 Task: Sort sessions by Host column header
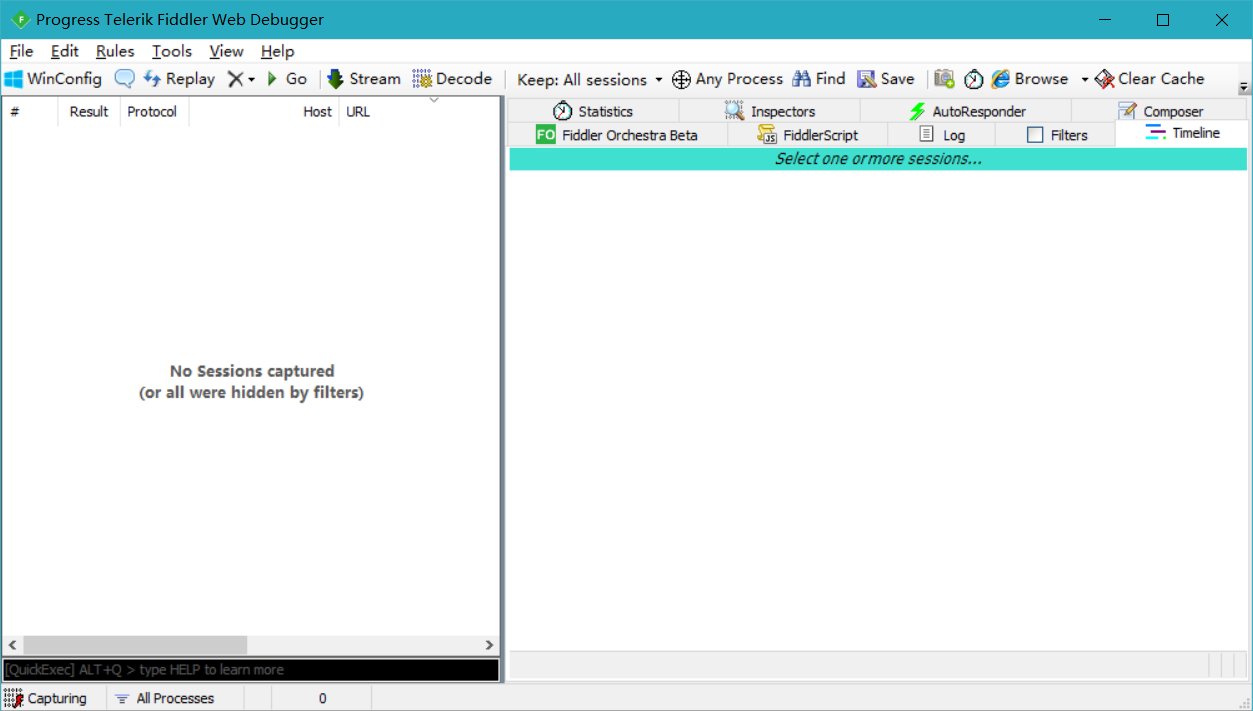click(264, 112)
